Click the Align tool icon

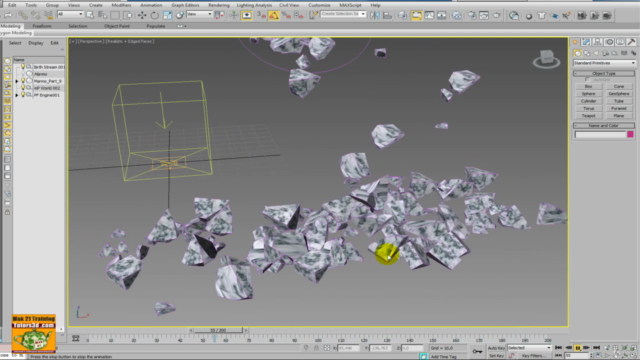tap(387, 15)
